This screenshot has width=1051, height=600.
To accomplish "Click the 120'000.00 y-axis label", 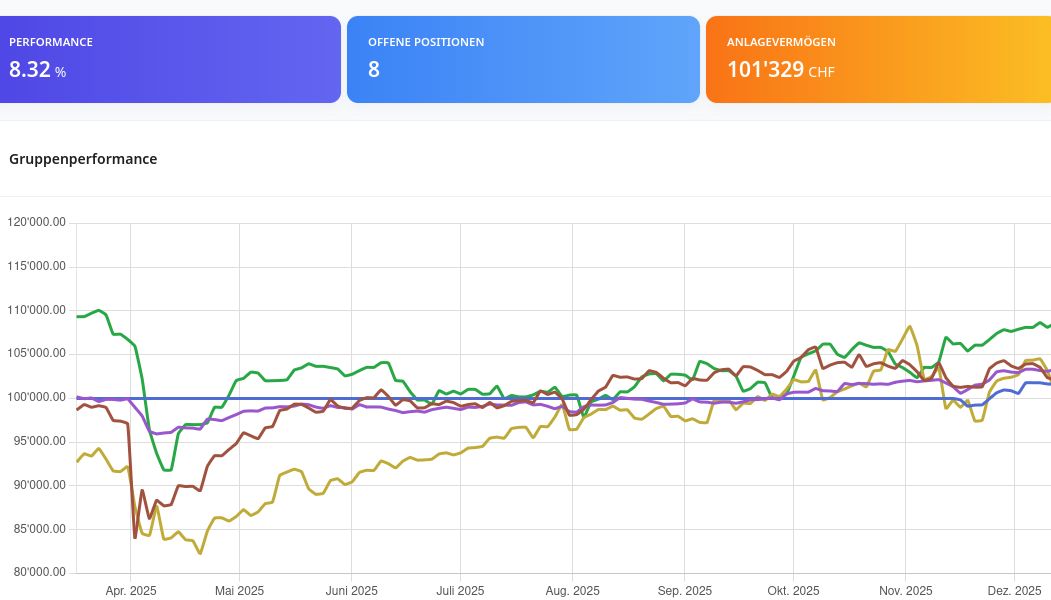I will tap(36, 222).
